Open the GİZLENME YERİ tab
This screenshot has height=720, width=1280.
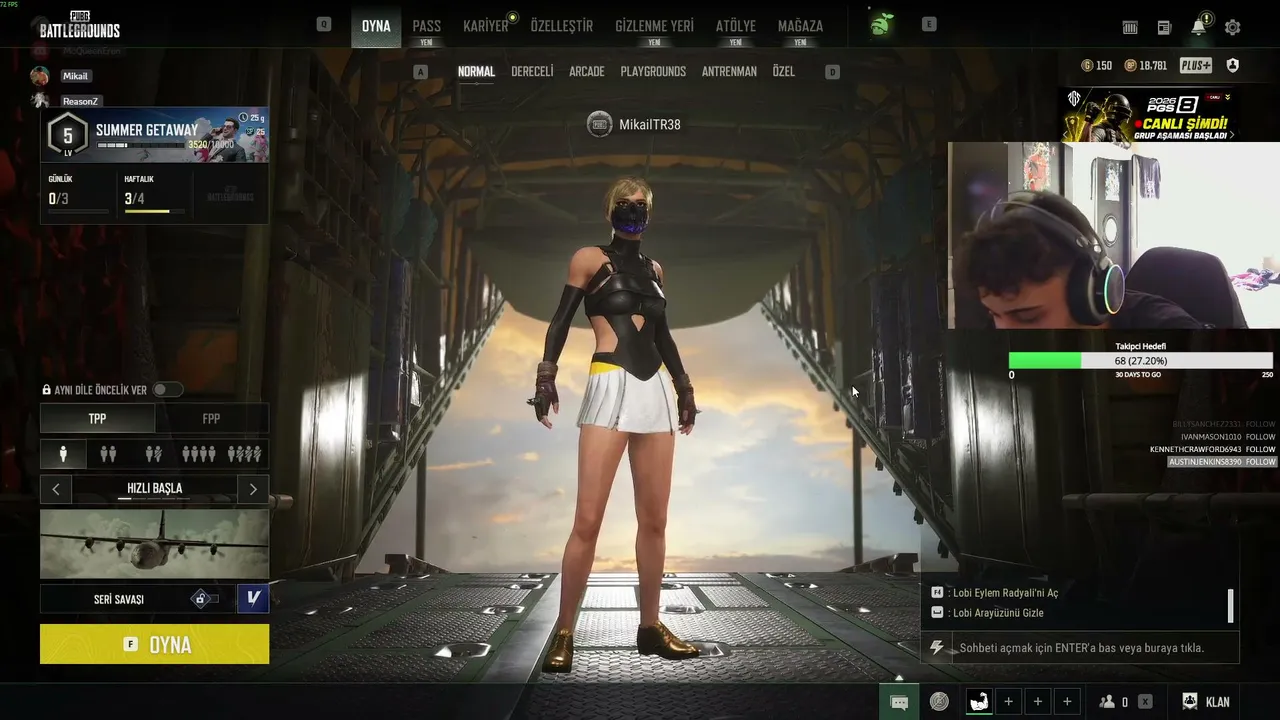pyautogui.click(x=654, y=26)
